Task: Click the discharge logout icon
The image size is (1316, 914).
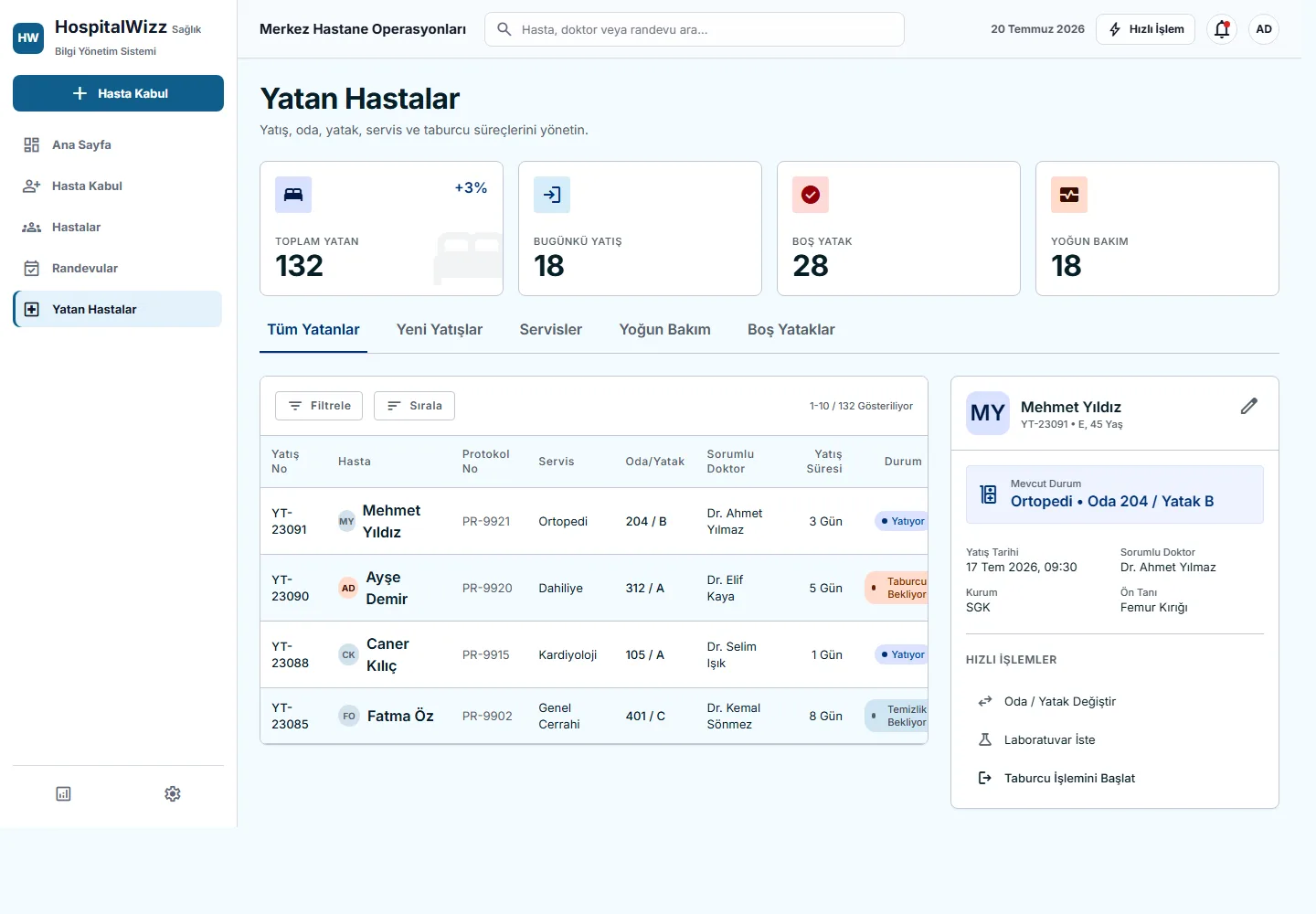Action: click(985, 778)
